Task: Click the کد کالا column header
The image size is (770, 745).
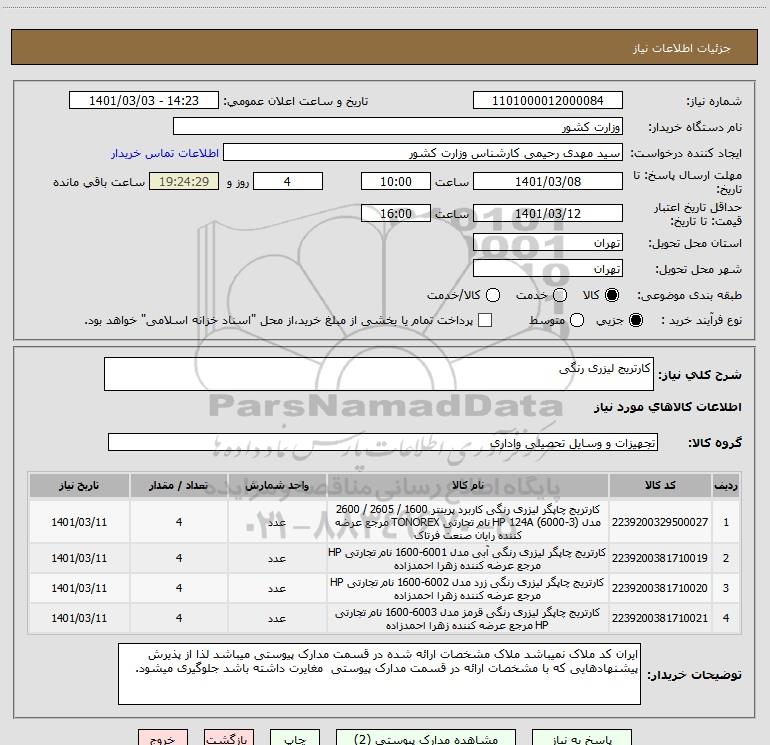Action: coord(660,485)
